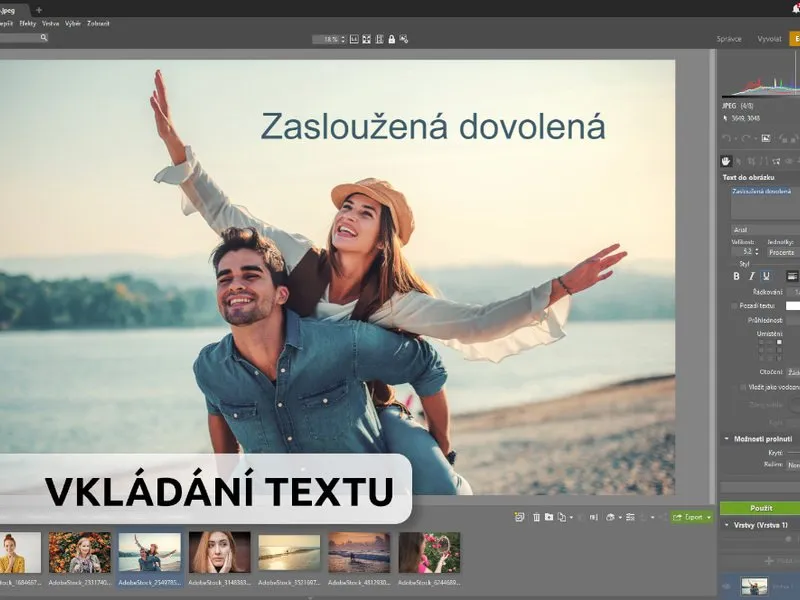Click the fit-to-window zoom icon
The width and height of the screenshot is (800, 600).
pos(366,39)
